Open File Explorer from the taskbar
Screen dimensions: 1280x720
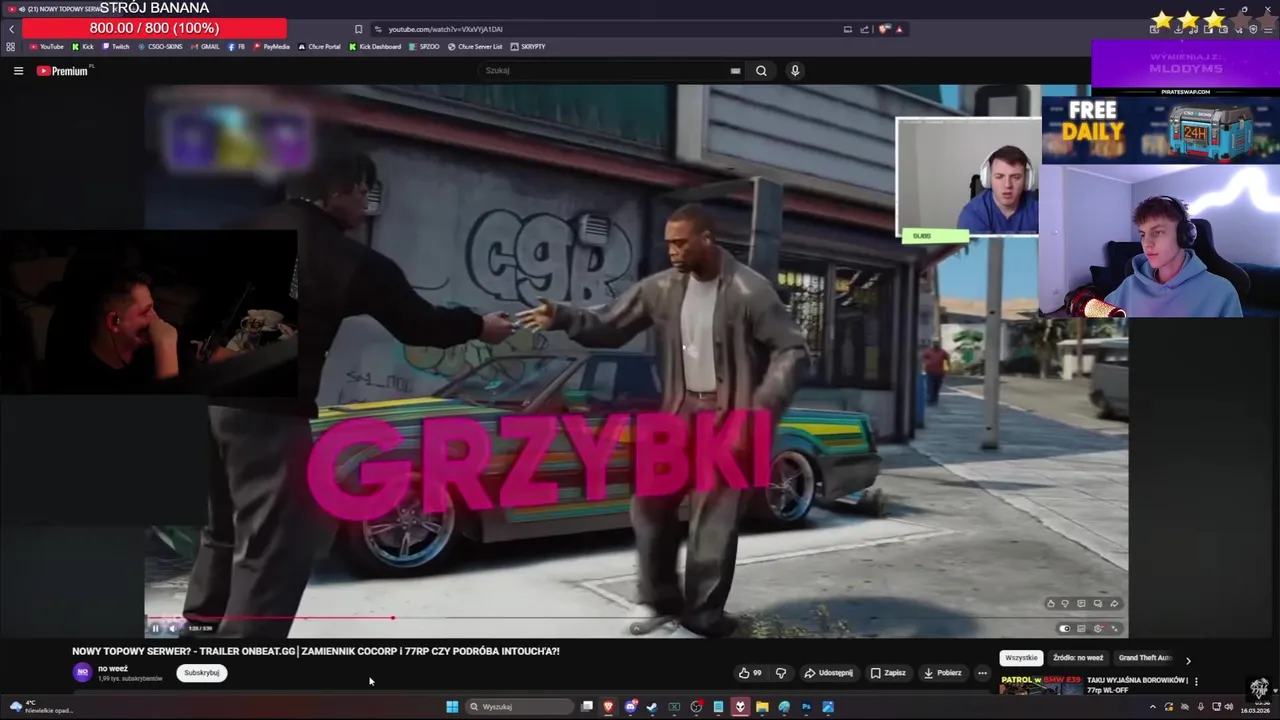click(762, 707)
